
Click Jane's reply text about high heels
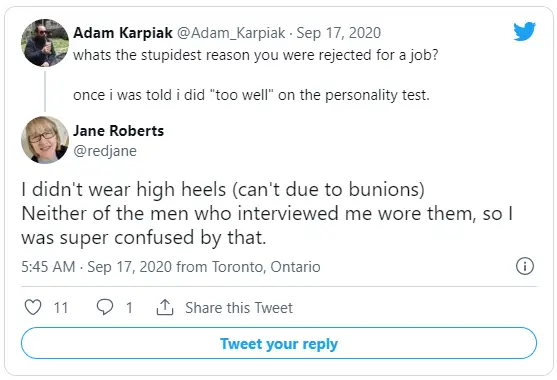pos(267,213)
